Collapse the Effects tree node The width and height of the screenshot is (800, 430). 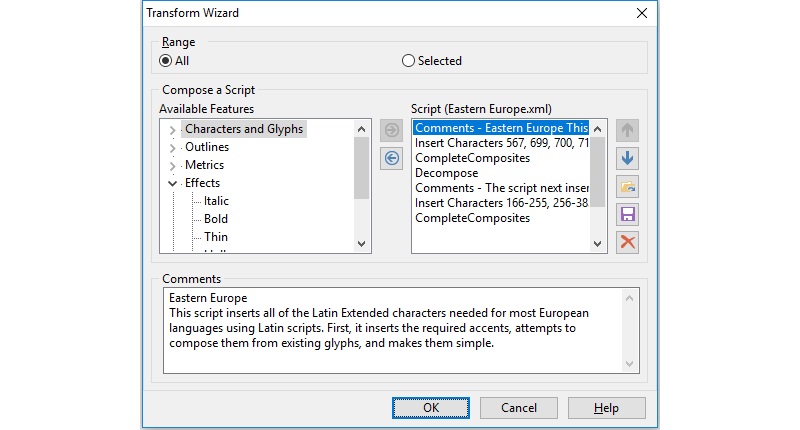(172, 183)
